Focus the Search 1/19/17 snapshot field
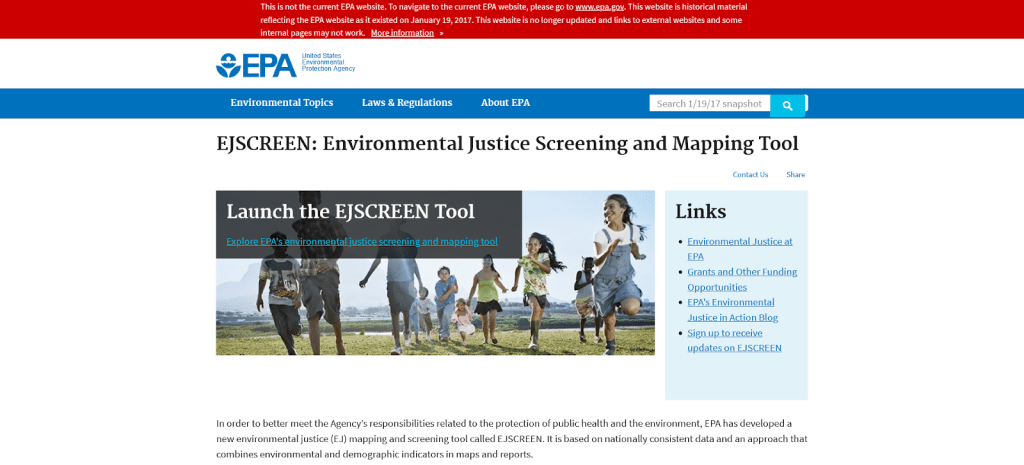Viewport: 1024px width, 465px height. coord(709,103)
